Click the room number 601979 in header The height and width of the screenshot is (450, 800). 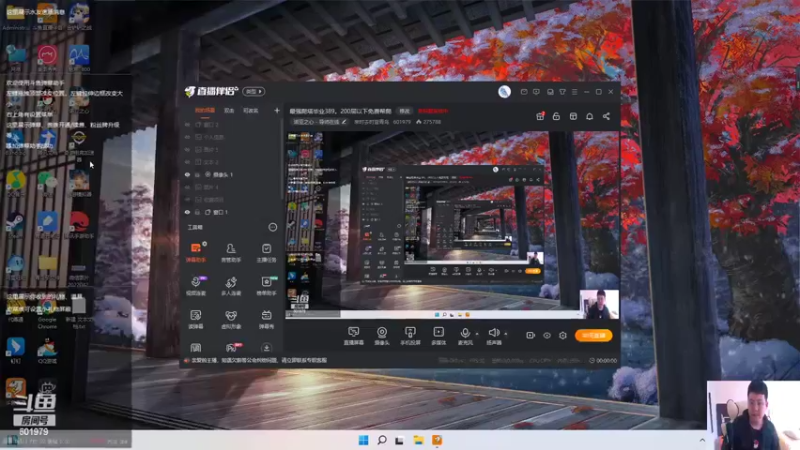pyautogui.click(x=402, y=122)
